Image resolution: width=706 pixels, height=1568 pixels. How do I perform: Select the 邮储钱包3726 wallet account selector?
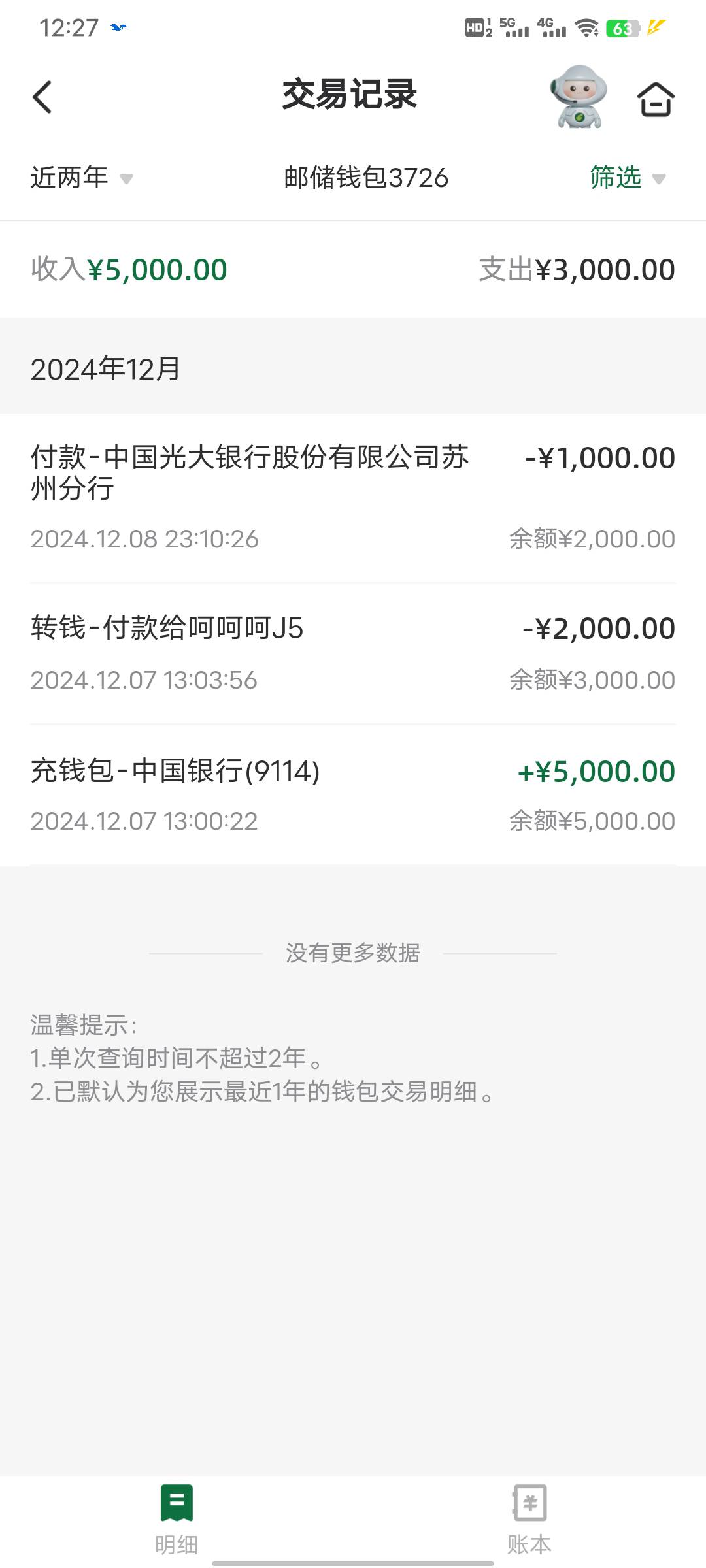coord(366,178)
